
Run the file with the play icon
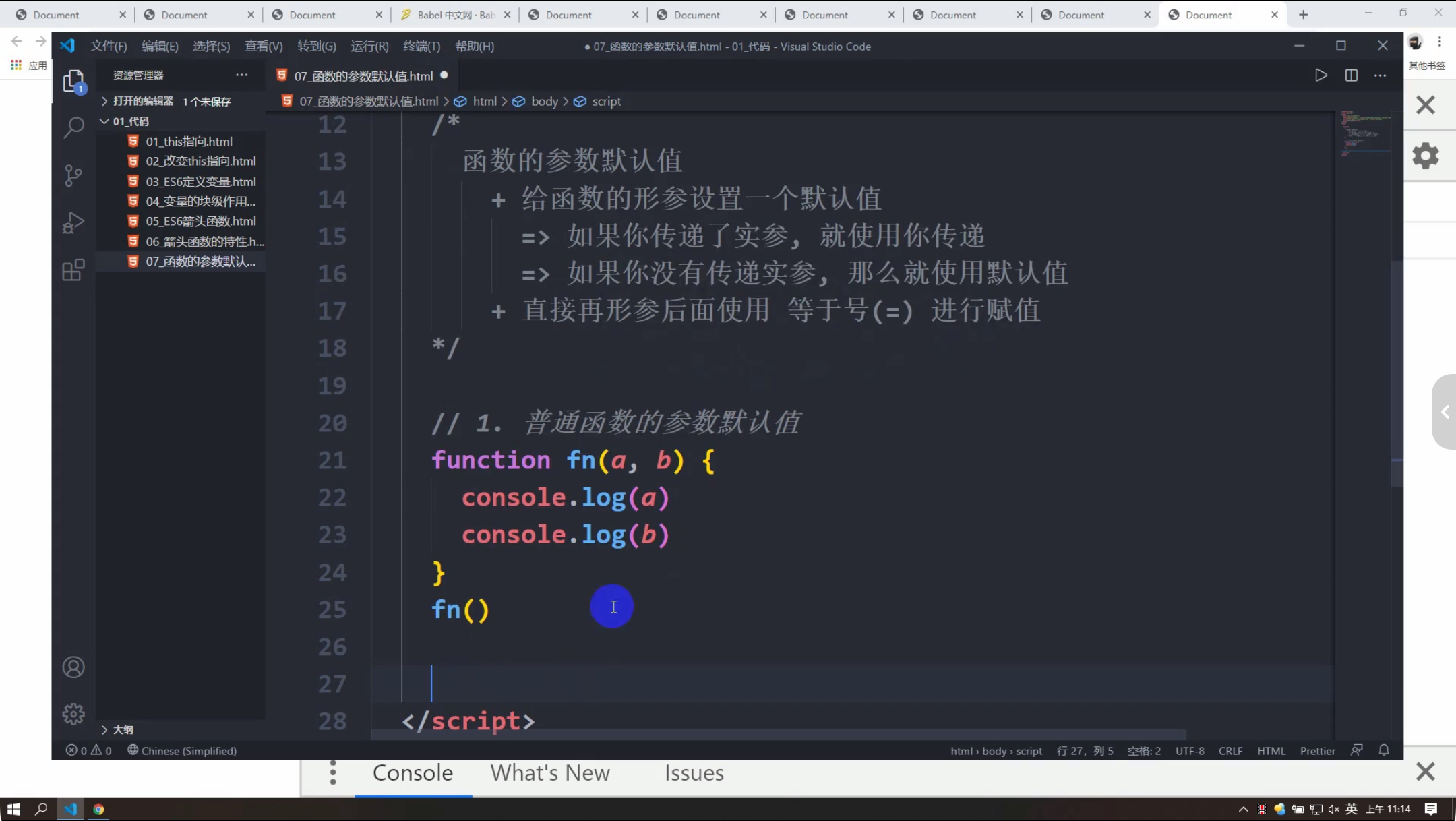(1321, 75)
